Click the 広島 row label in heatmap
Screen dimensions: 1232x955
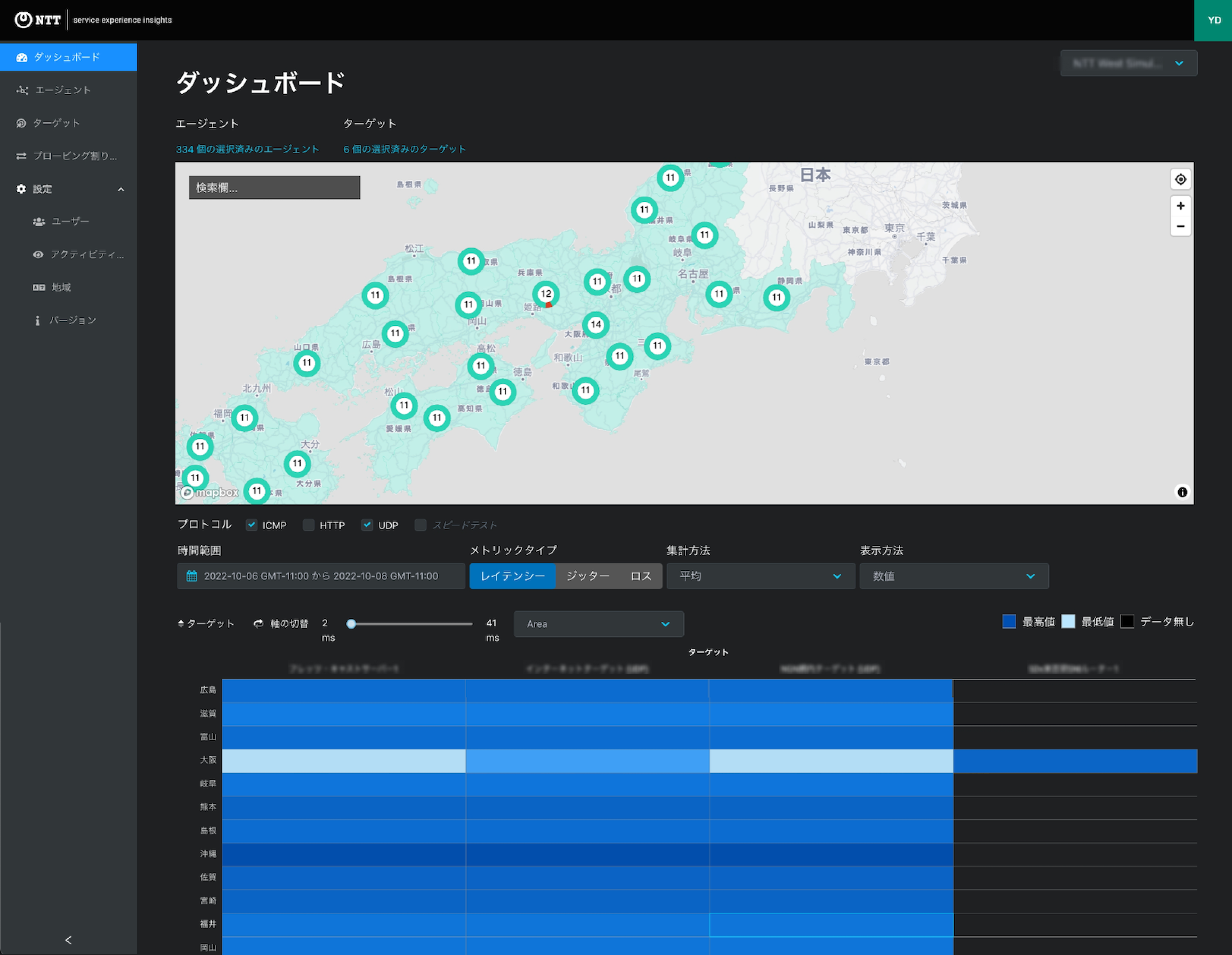pyautogui.click(x=208, y=690)
